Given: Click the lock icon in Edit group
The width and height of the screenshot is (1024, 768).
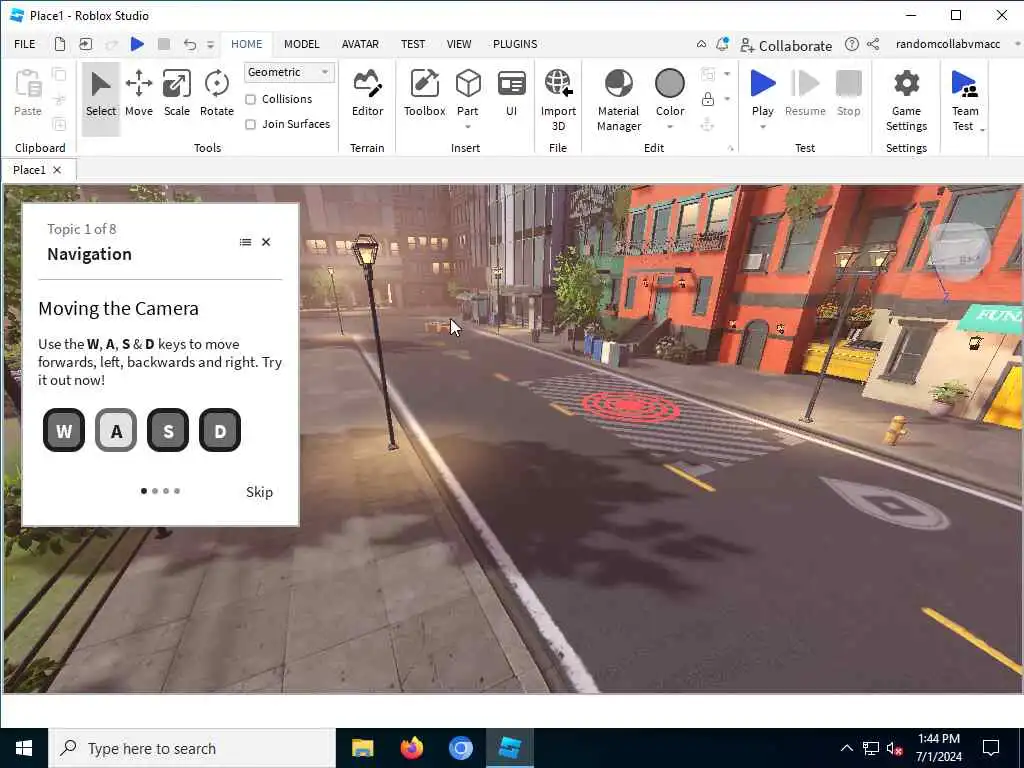Looking at the screenshot, I should point(707,99).
